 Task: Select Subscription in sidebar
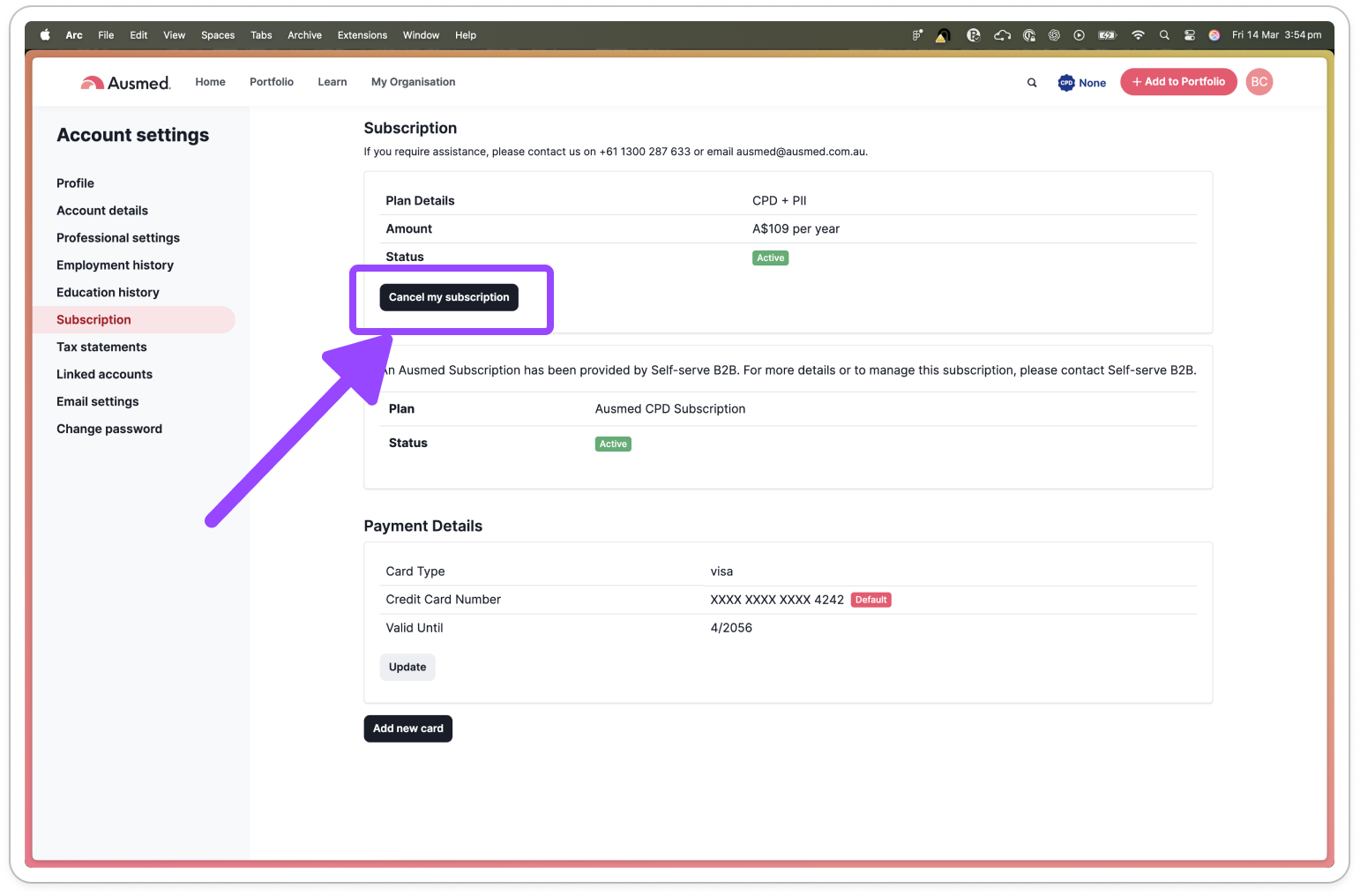[x=134, y=320]
